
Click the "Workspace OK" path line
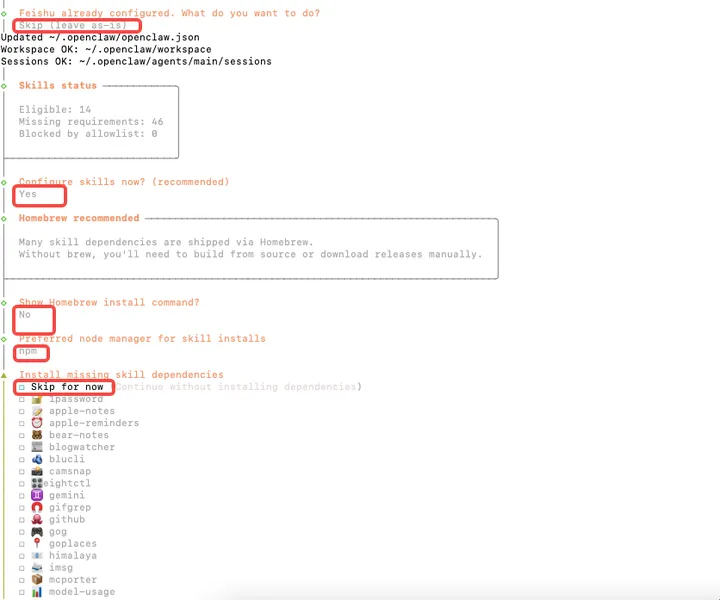tap(106, 49)
